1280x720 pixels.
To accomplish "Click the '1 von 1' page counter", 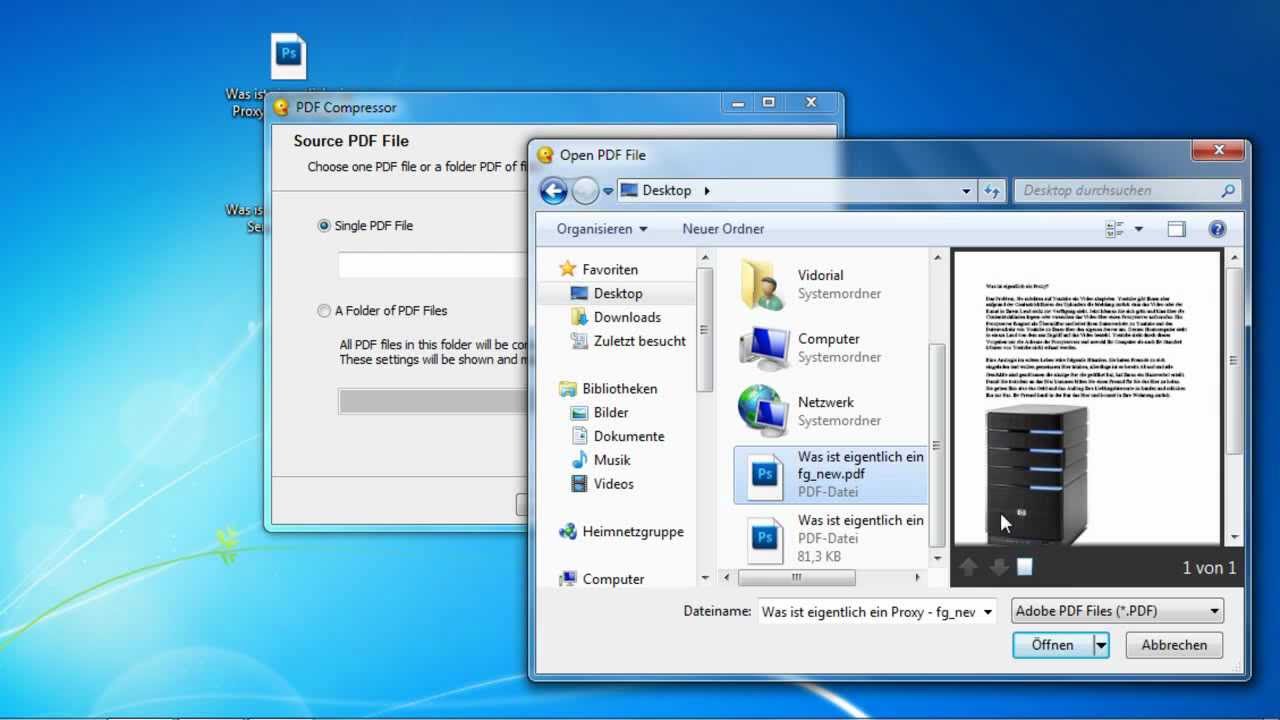I will pyautogui.click(x=1209, y=568).
